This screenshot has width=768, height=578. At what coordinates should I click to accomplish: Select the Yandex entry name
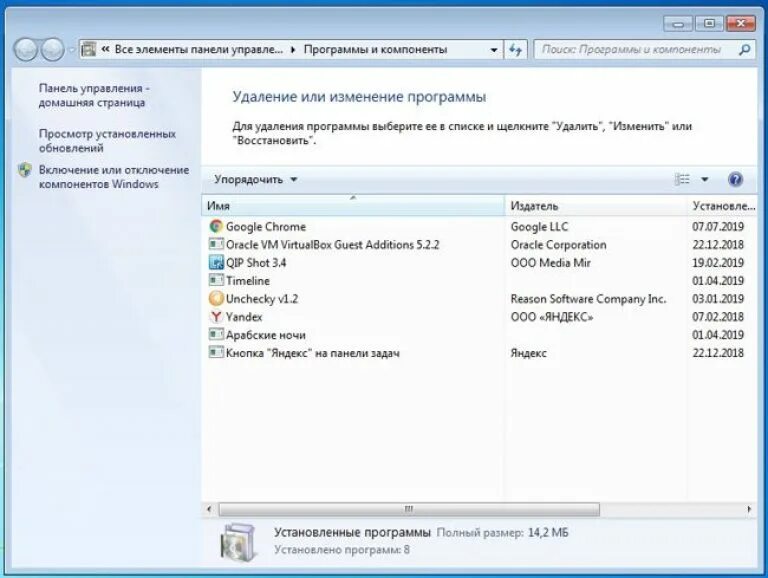point(243,317)
